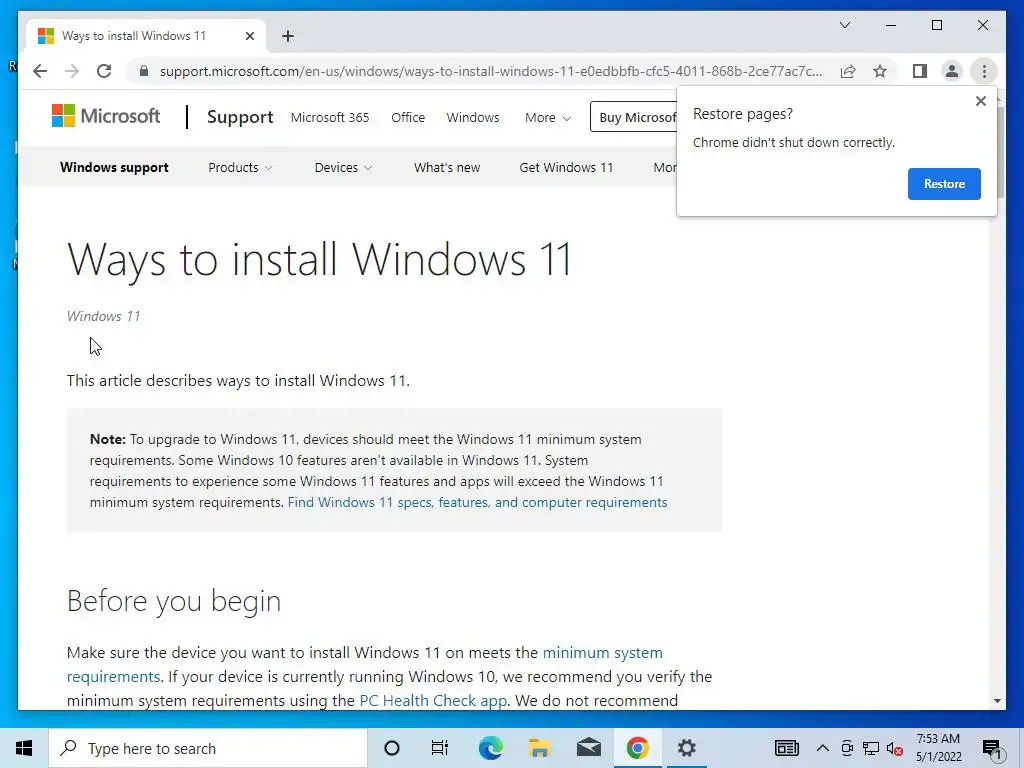This screenshot has width=1024, height=768.
Task: Open network status tray icon
Action: click(871, 748)
